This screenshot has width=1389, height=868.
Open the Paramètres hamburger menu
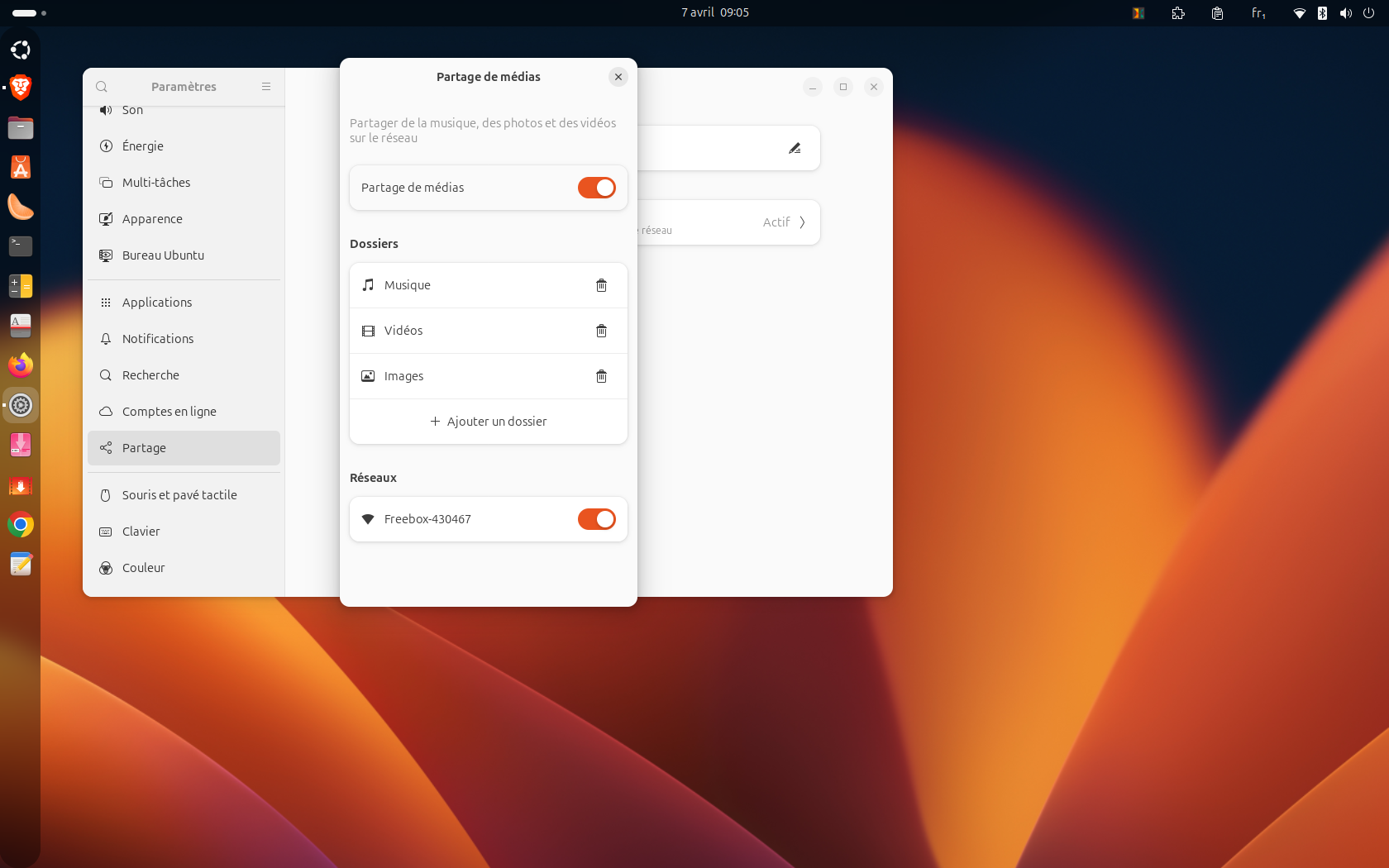266,87
